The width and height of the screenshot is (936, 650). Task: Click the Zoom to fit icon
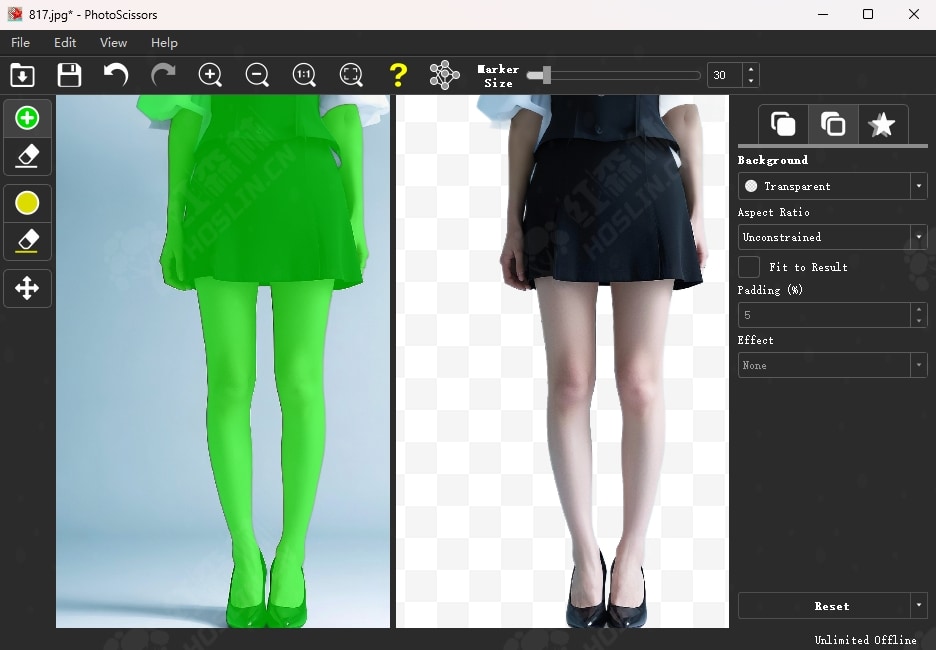pos(351,75)
